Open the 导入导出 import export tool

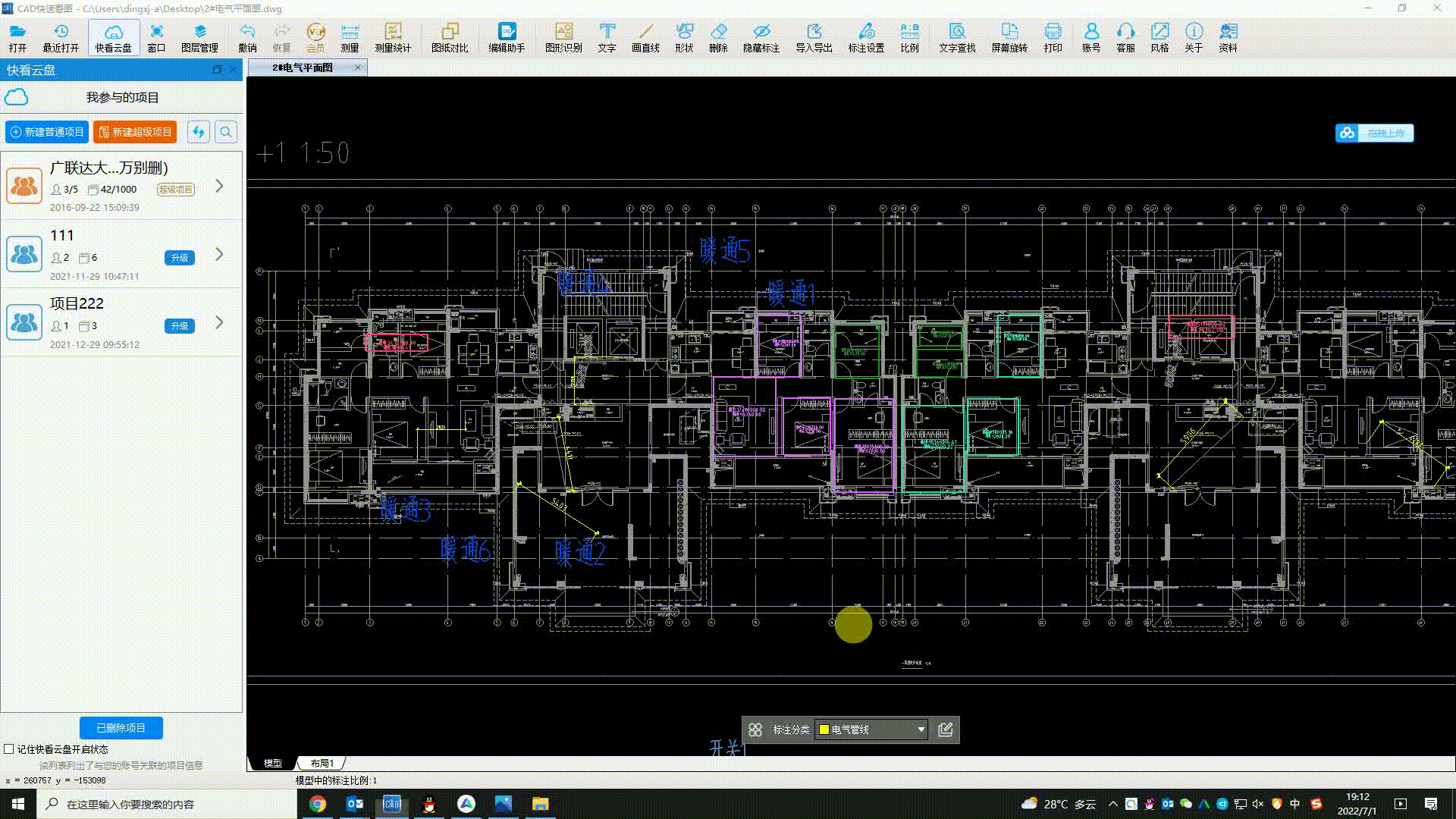tap(814, 37)
